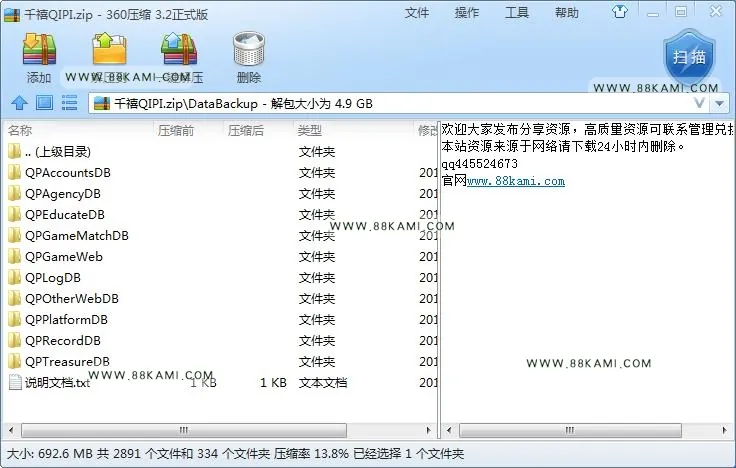Open the www.88kami.com link

(x=516, y=181)
